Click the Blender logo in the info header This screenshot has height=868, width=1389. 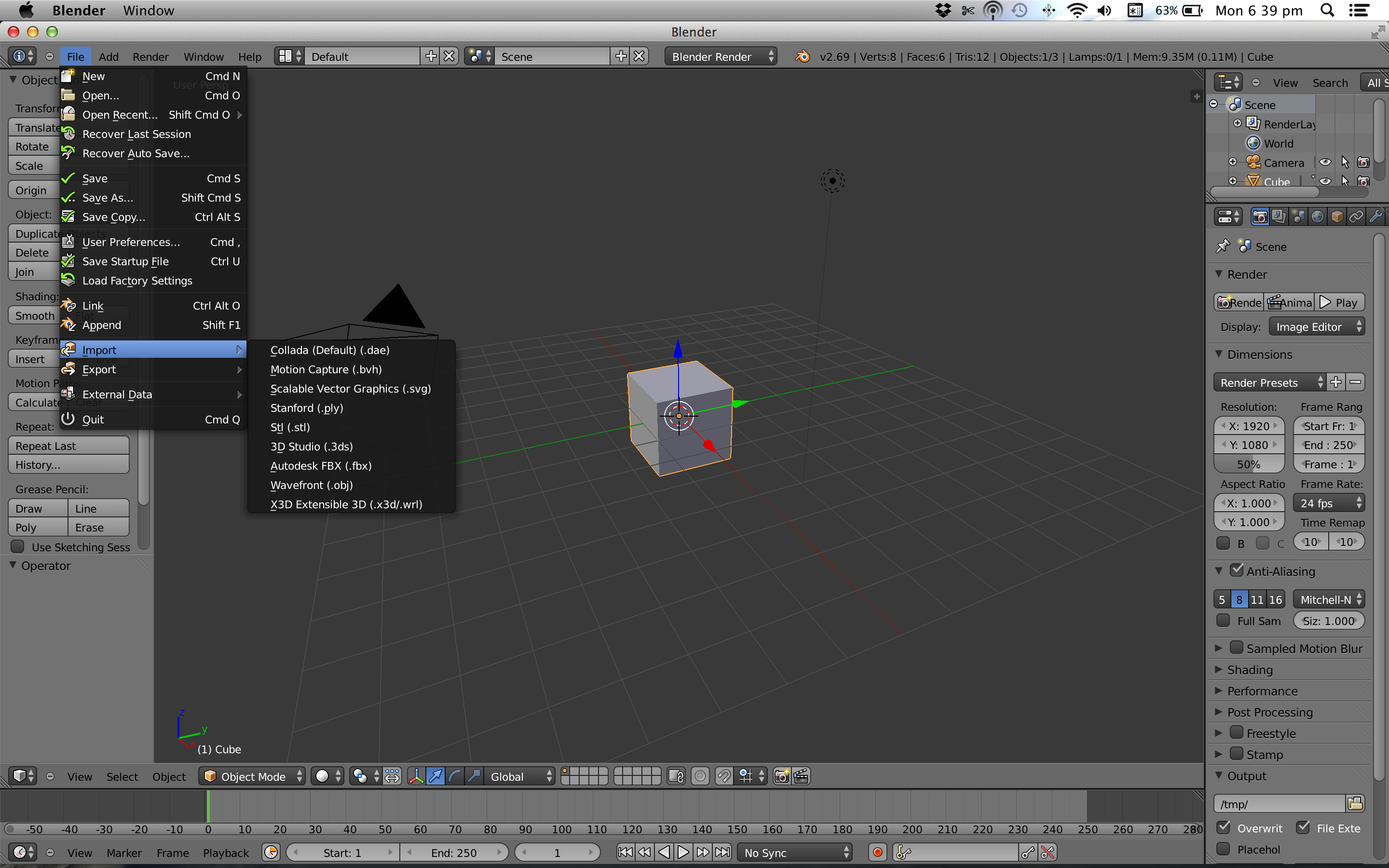point(802,56)
